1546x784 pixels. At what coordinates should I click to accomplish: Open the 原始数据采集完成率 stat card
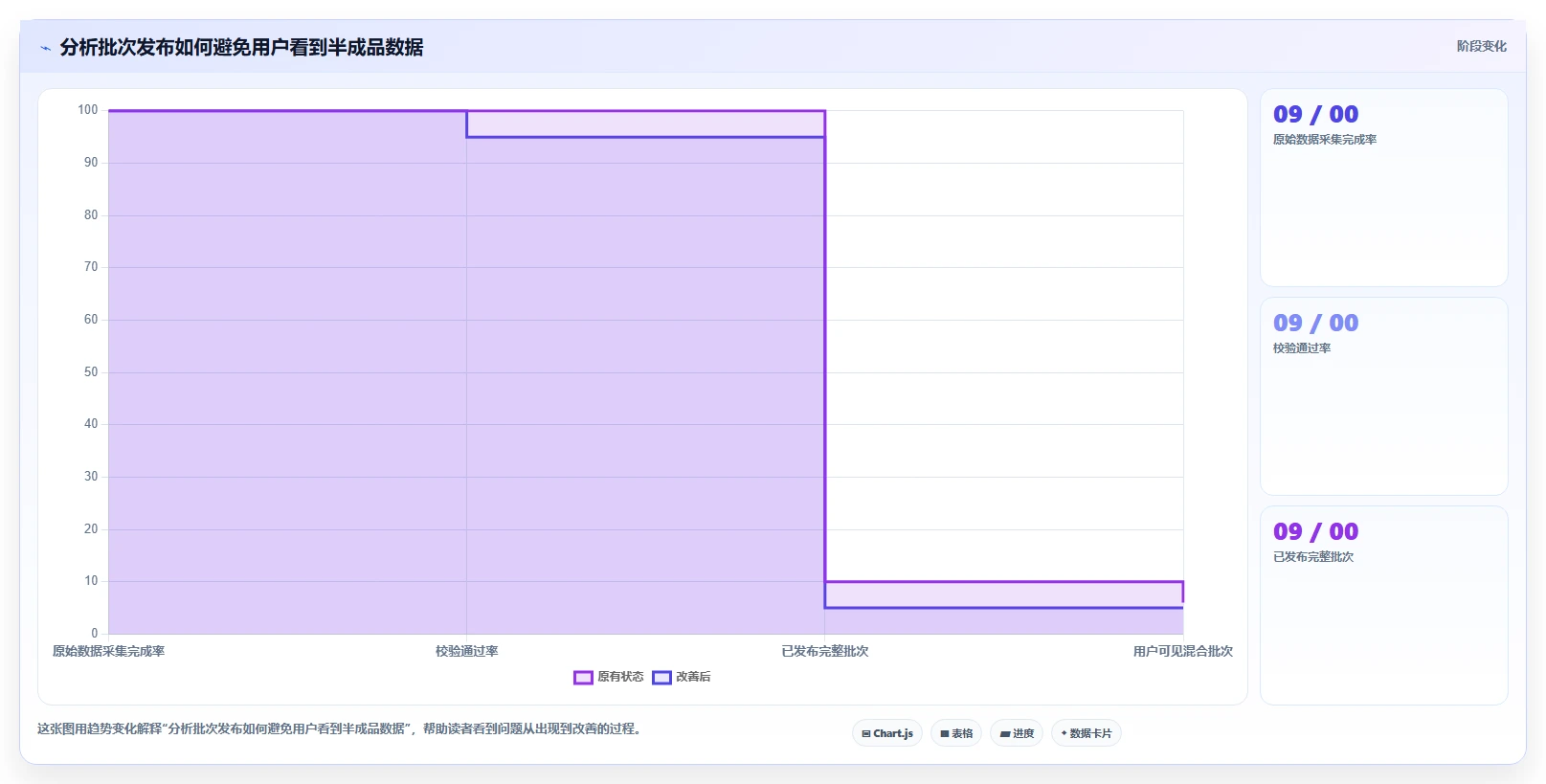coord(1384,188)
